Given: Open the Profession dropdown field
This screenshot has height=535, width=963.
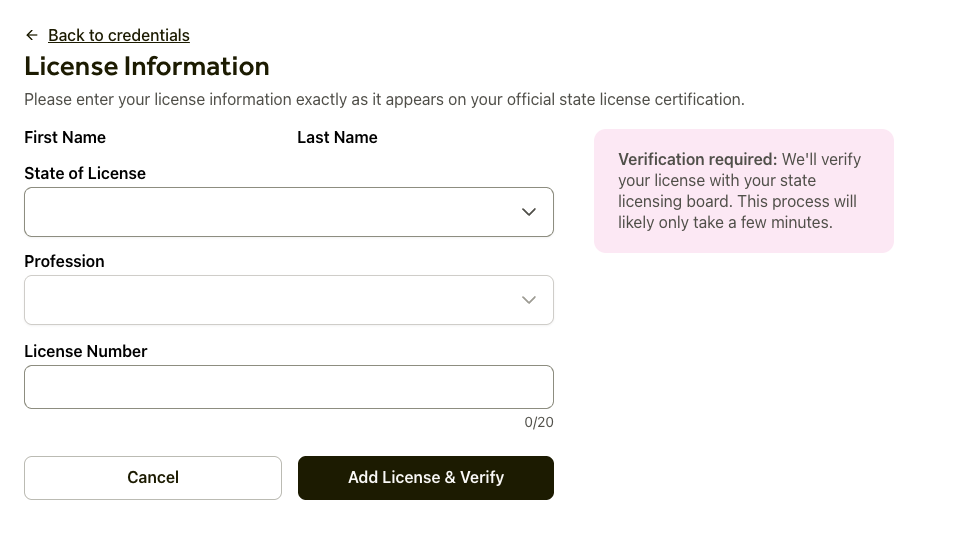Looking at the screenshot, I should pyautogui.click(x=270, y=300).
